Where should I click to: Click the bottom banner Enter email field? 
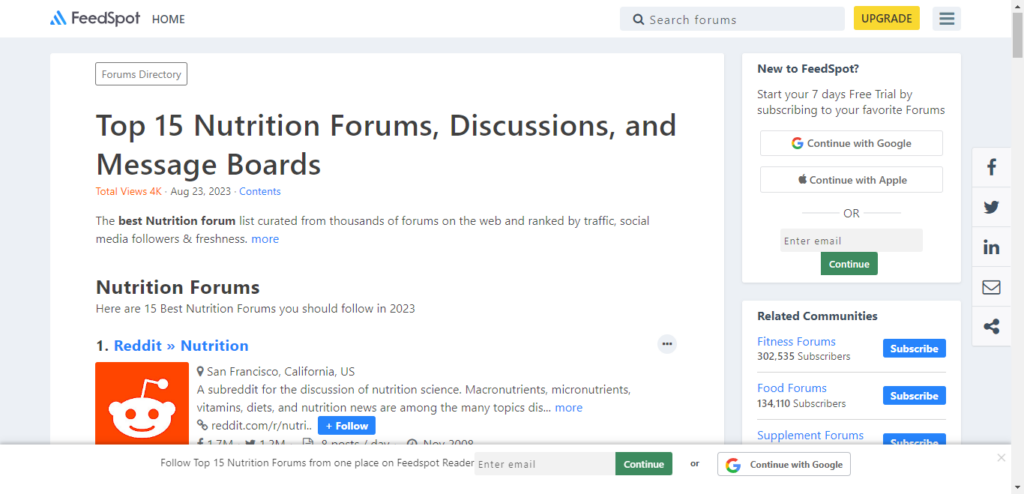pos(545,464)
